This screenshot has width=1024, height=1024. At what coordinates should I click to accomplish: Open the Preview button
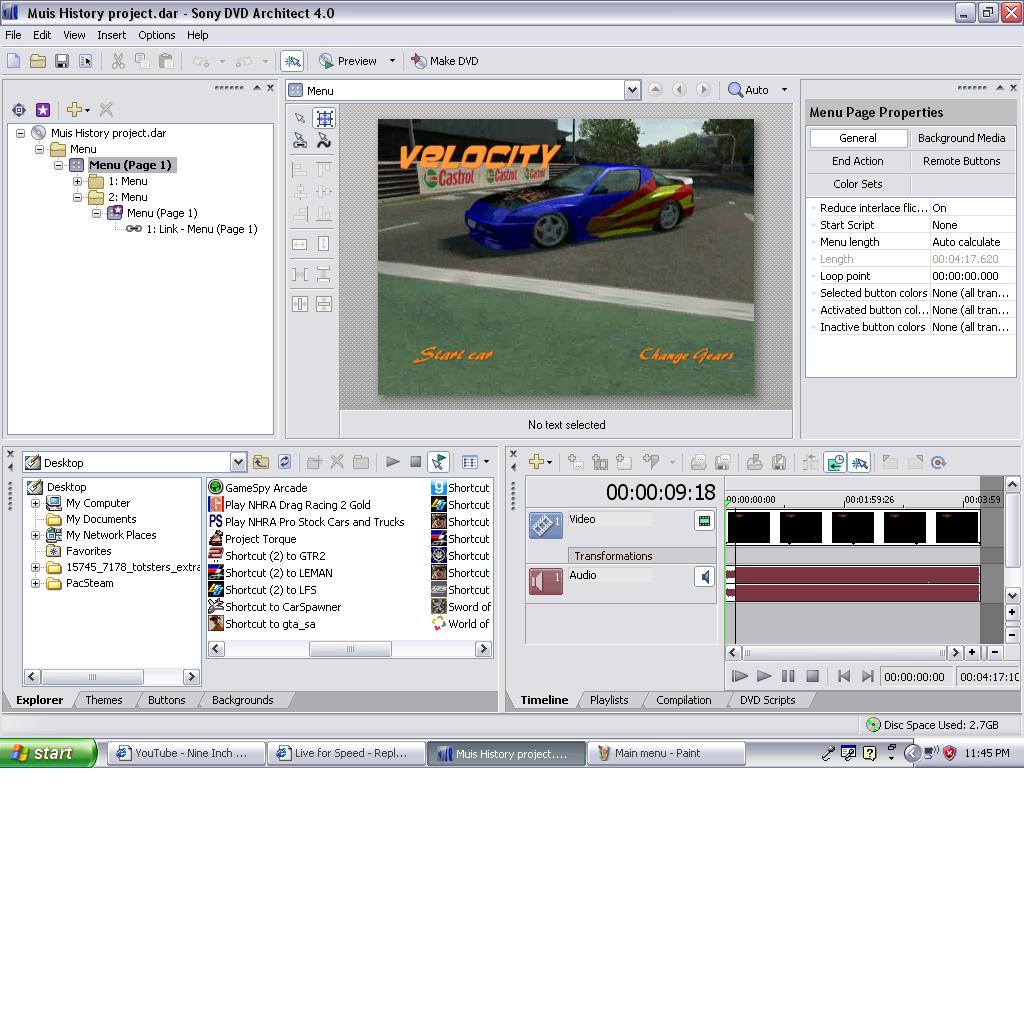tap(348, 61)
